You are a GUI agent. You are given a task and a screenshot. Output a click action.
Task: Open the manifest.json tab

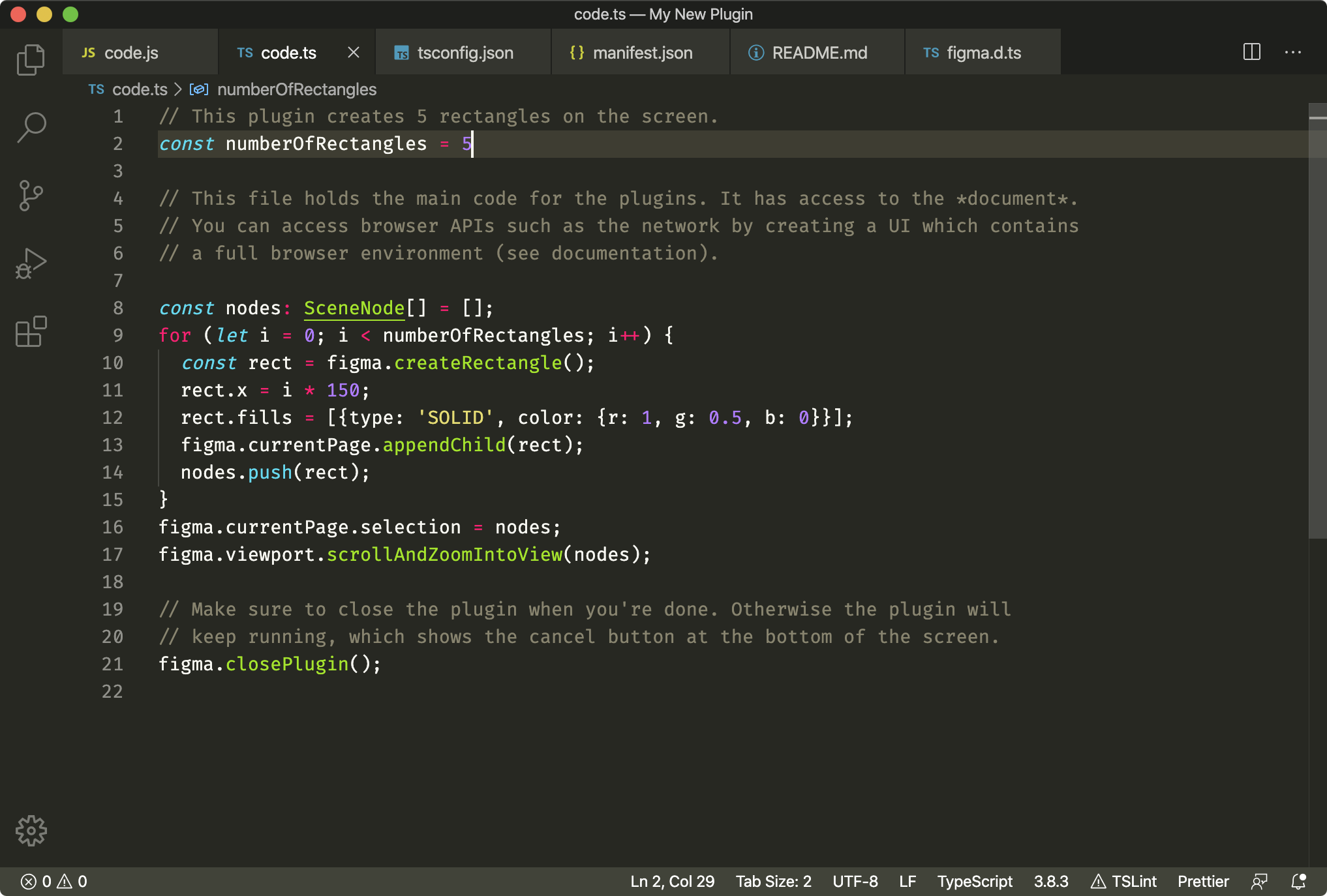point(641,52)
